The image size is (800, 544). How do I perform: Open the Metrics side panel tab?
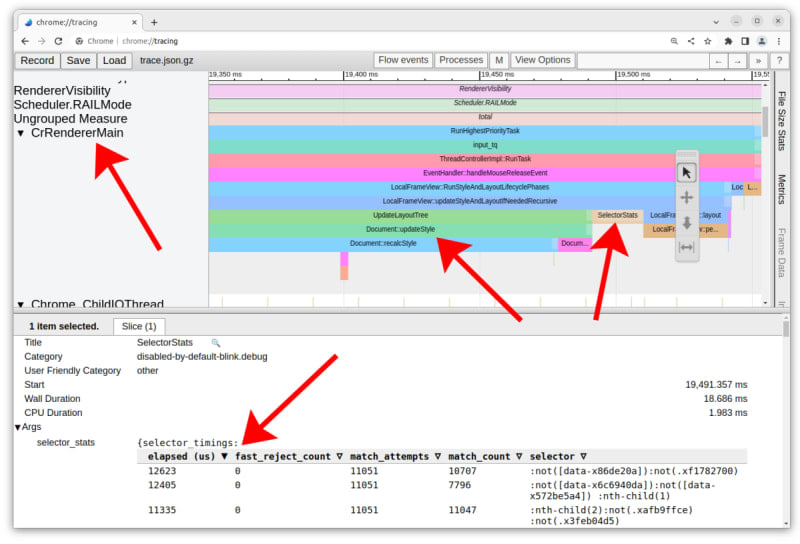coord(781,189)
